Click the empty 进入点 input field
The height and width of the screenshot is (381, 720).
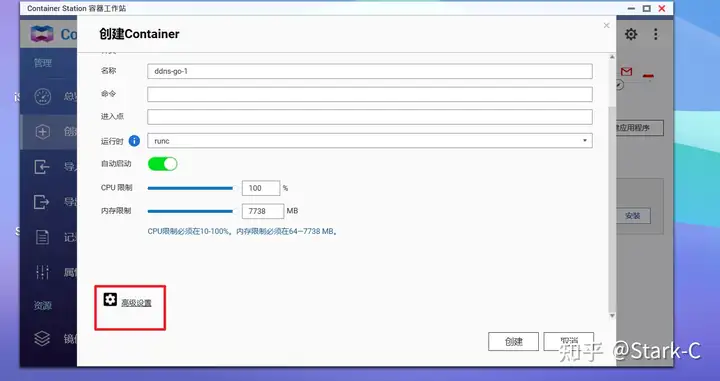(x=370, y=117)
